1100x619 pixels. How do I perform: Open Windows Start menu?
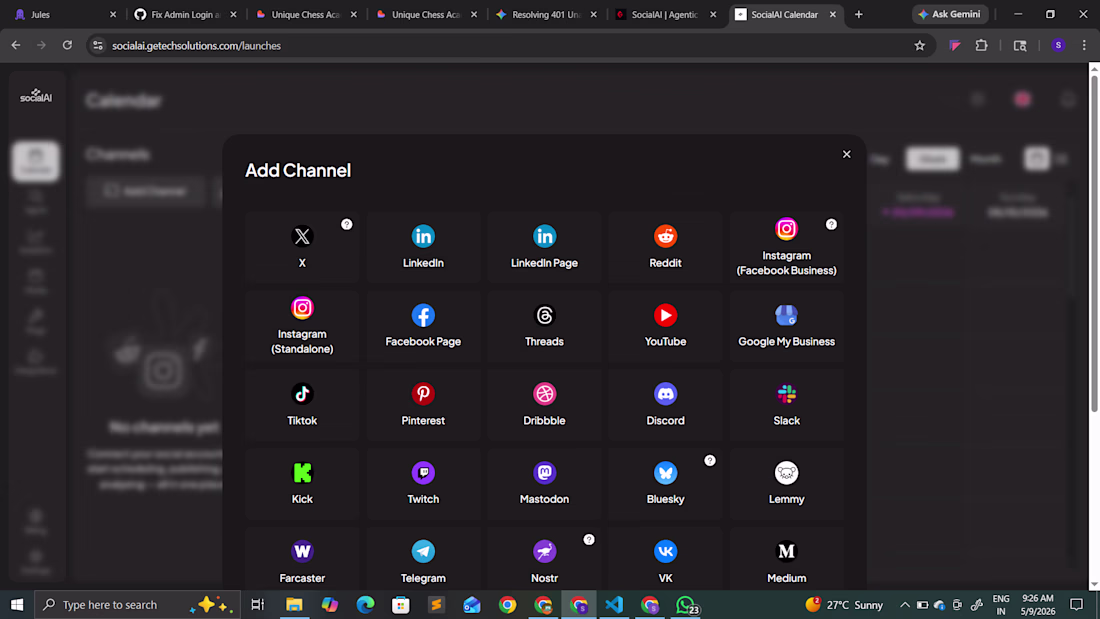(x=17, y=604)
